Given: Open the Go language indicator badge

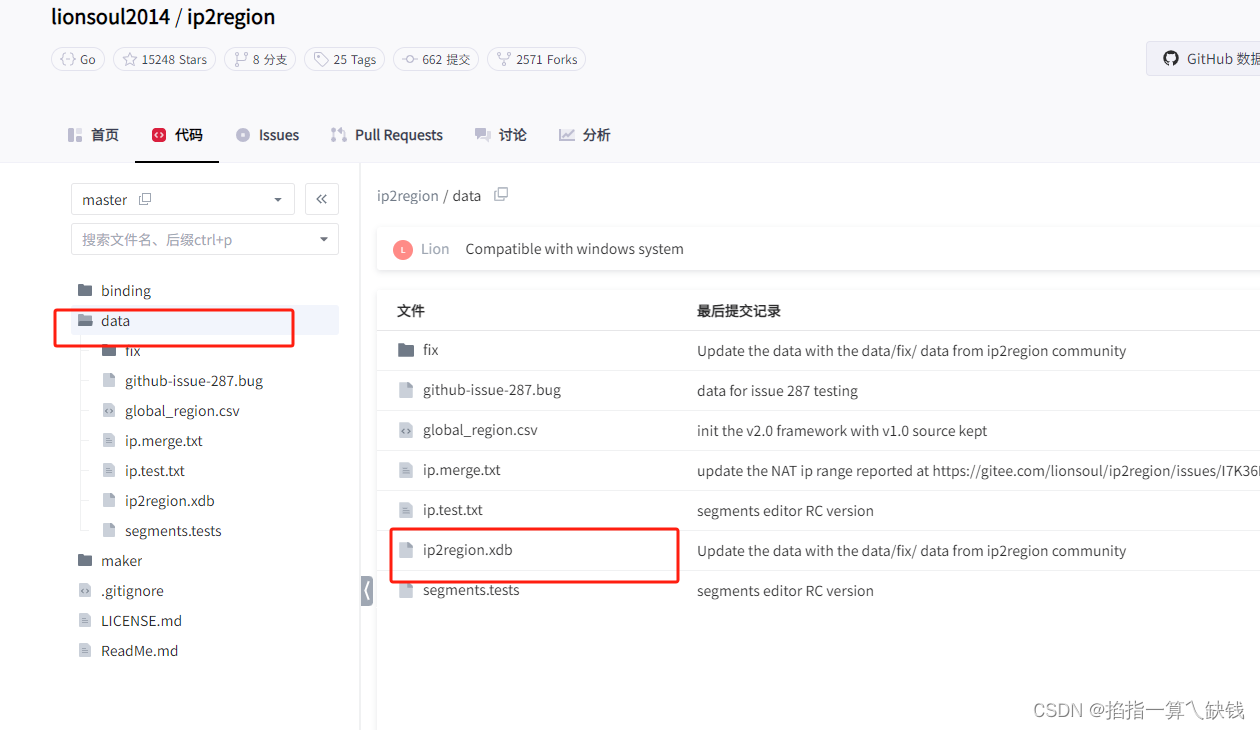Looking at the screenshot, I should coord(77,59).
